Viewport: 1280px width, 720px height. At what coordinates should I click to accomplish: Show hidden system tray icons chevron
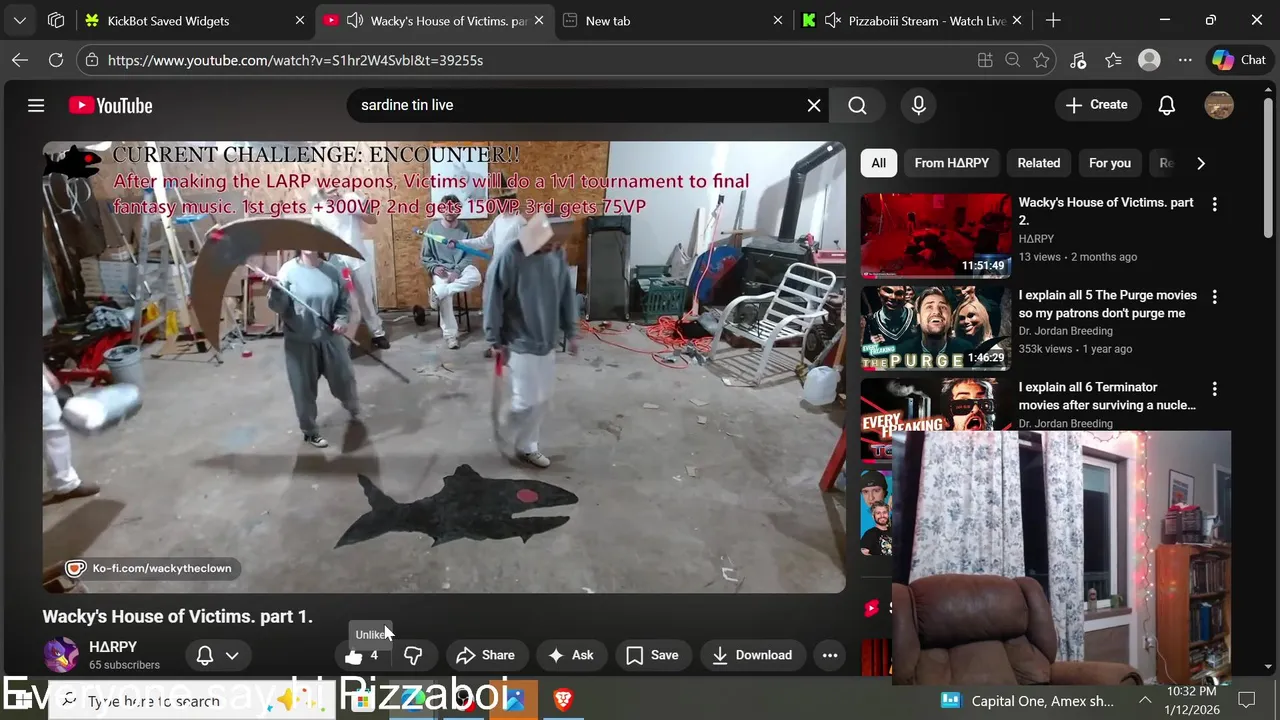1145,700
